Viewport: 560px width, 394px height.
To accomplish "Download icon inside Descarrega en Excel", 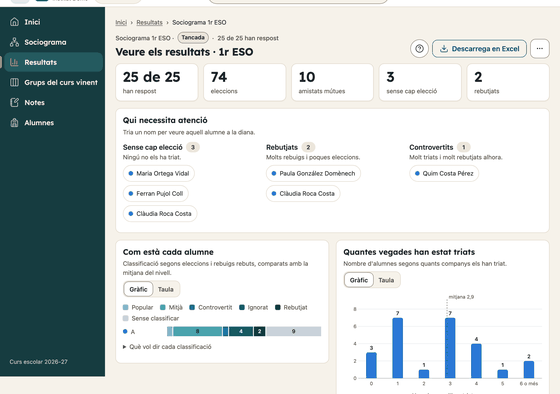I will (x=444, y=49).
